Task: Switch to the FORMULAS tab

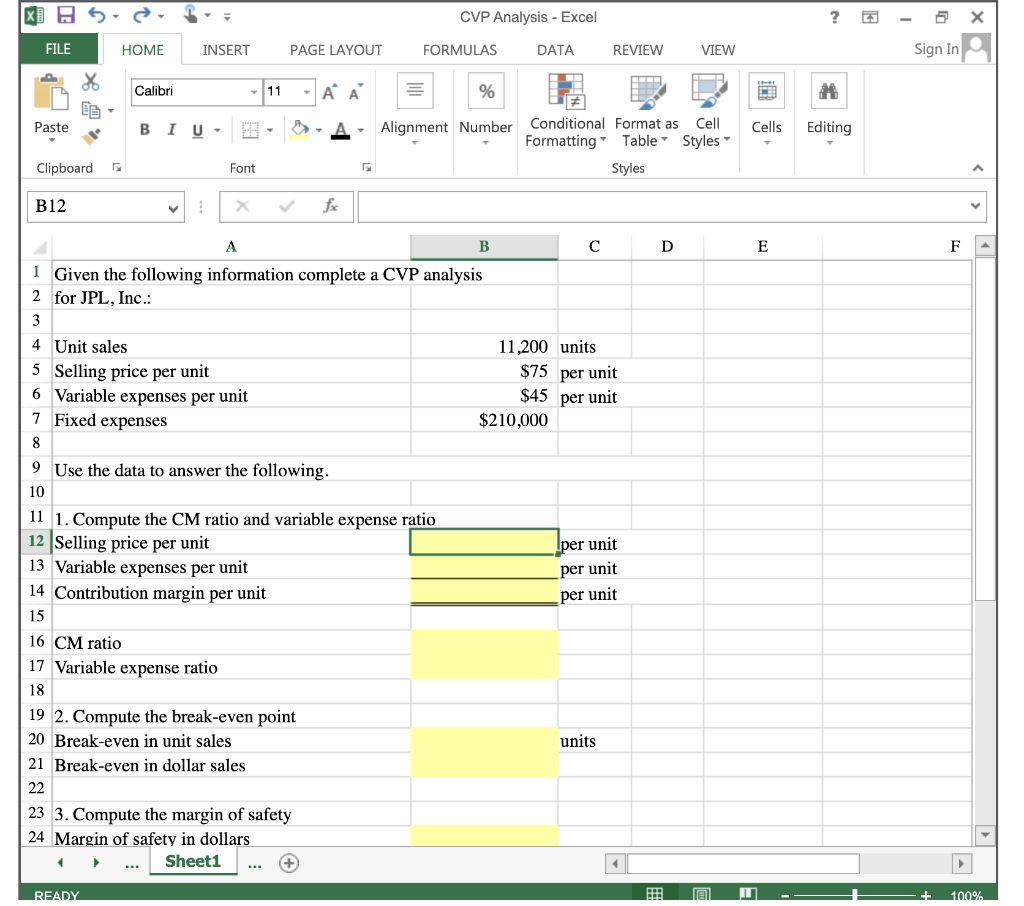Action: point(460,50)
